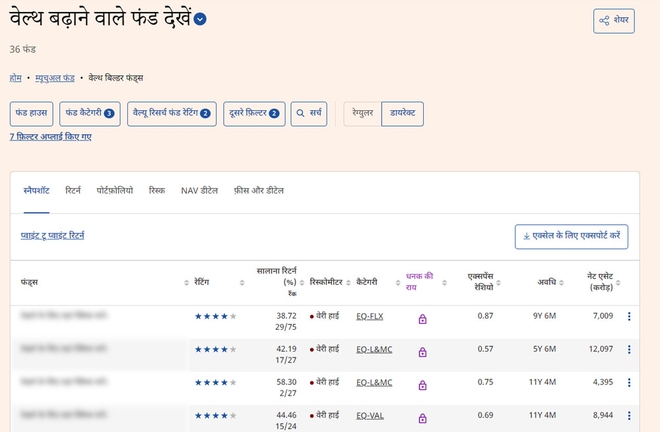Click the lock icon in the first fund row
660x432 pixels.
[422, 319]
